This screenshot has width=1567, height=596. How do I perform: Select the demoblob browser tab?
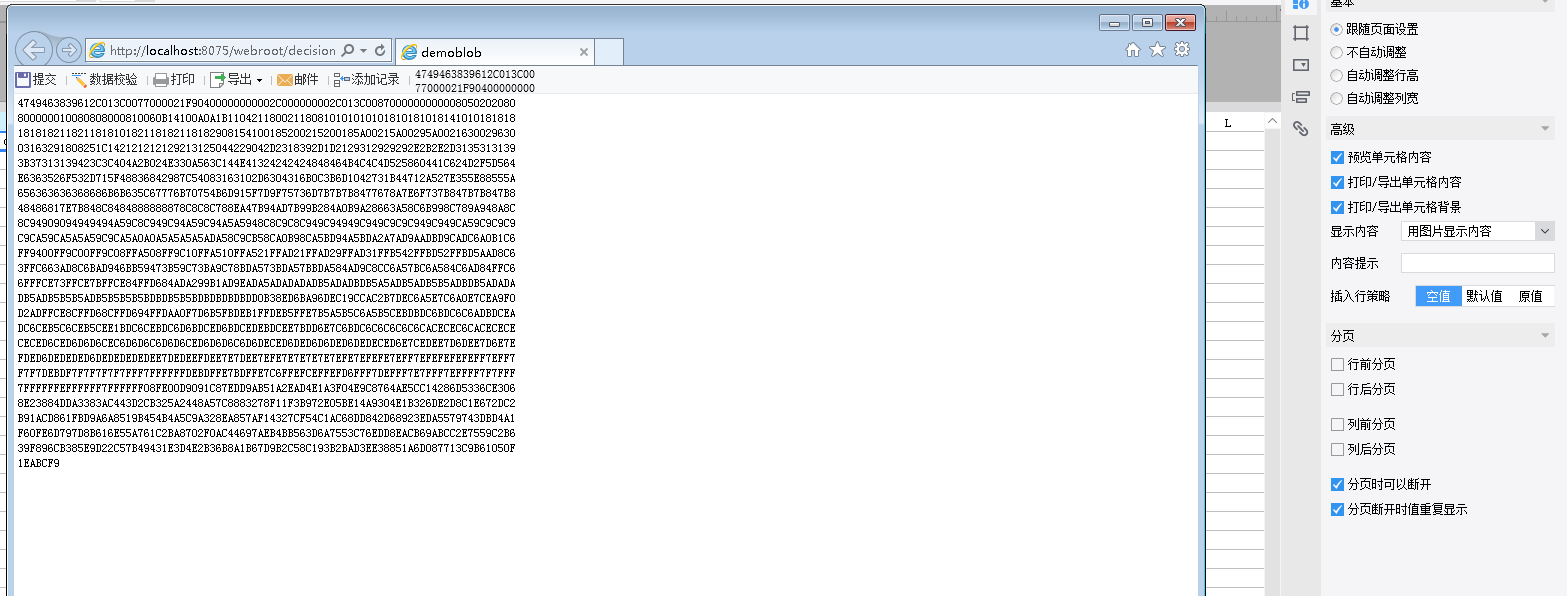pos(494,52)
